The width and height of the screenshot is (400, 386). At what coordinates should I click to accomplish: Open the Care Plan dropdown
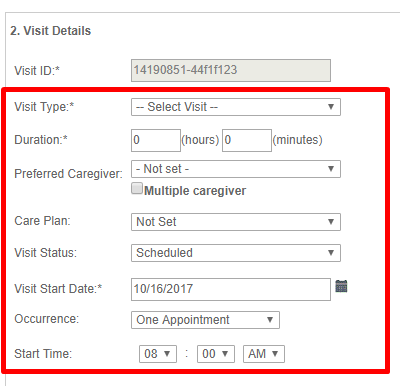tap(236, 222)
